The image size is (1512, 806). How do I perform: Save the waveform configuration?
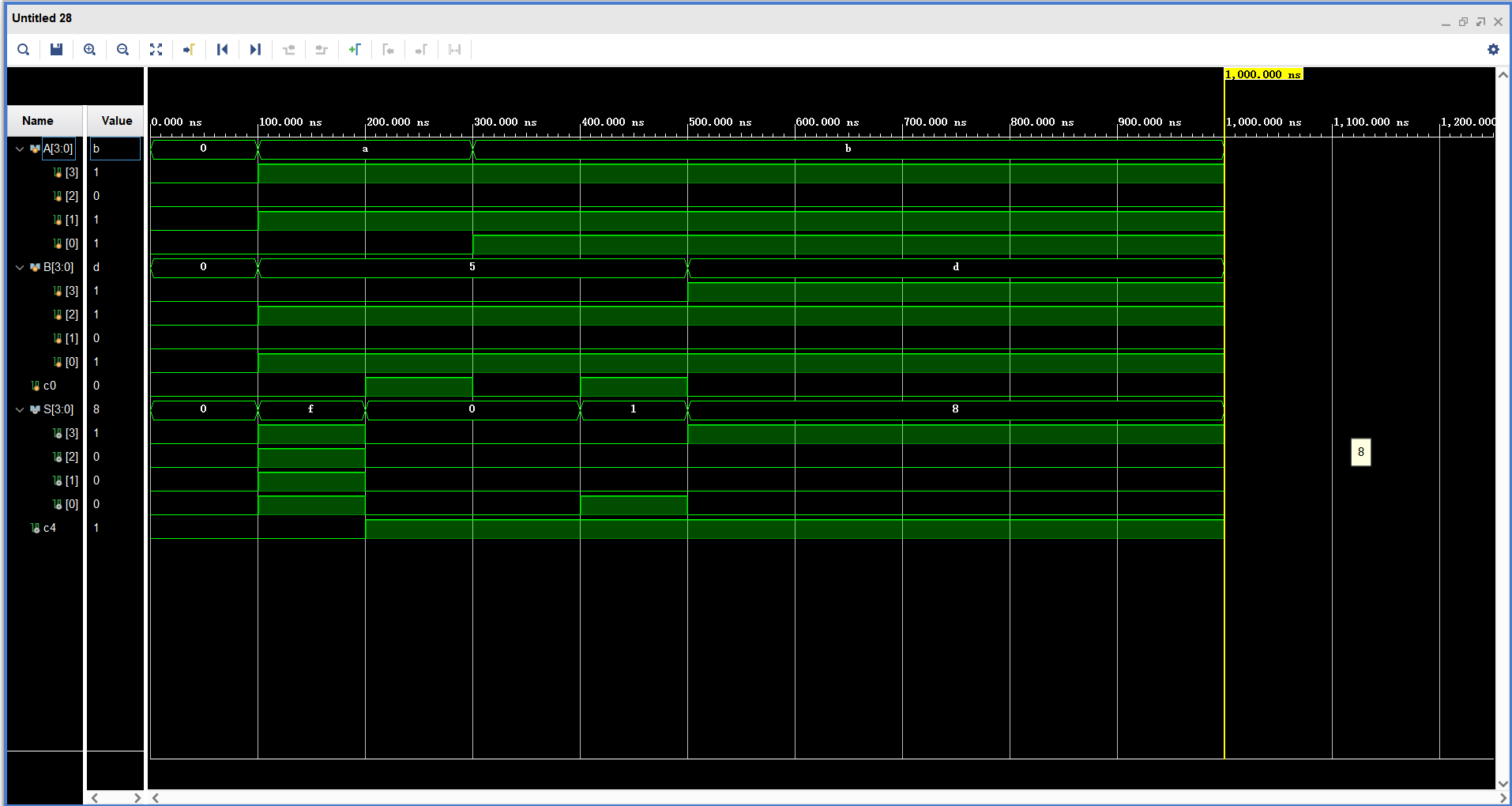tap(55, 49)
